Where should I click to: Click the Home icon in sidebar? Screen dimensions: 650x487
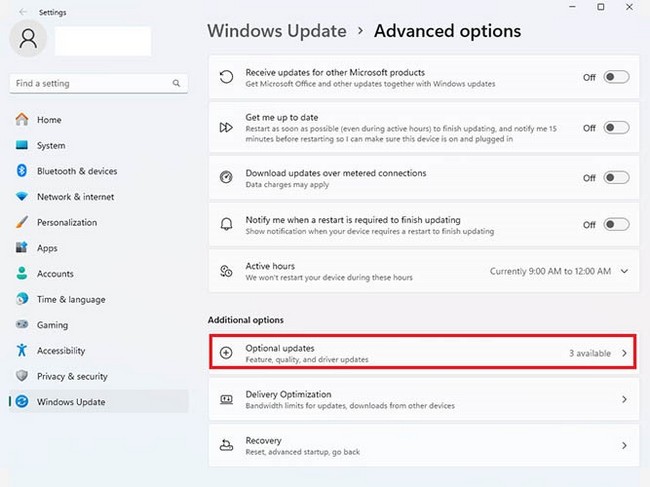(22, 119)
